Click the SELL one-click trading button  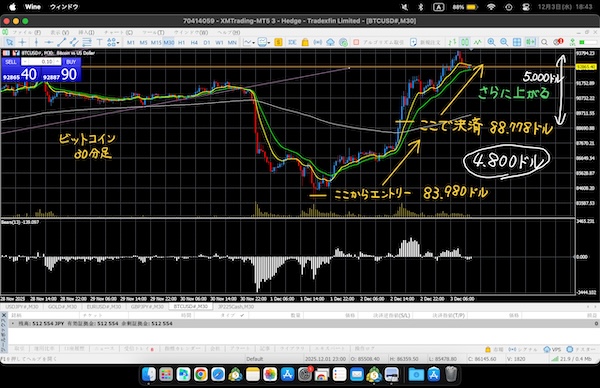pyautogui.click(x=11, y=62)
